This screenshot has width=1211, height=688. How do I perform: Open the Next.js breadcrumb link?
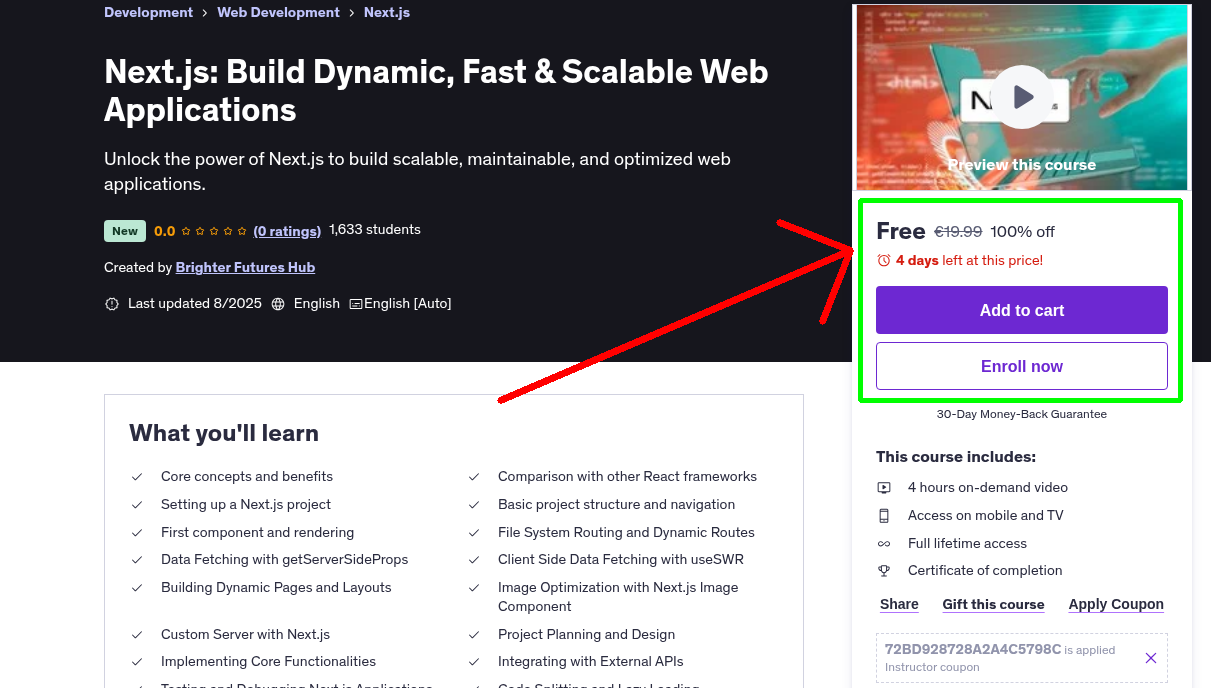tap(387, 12)
